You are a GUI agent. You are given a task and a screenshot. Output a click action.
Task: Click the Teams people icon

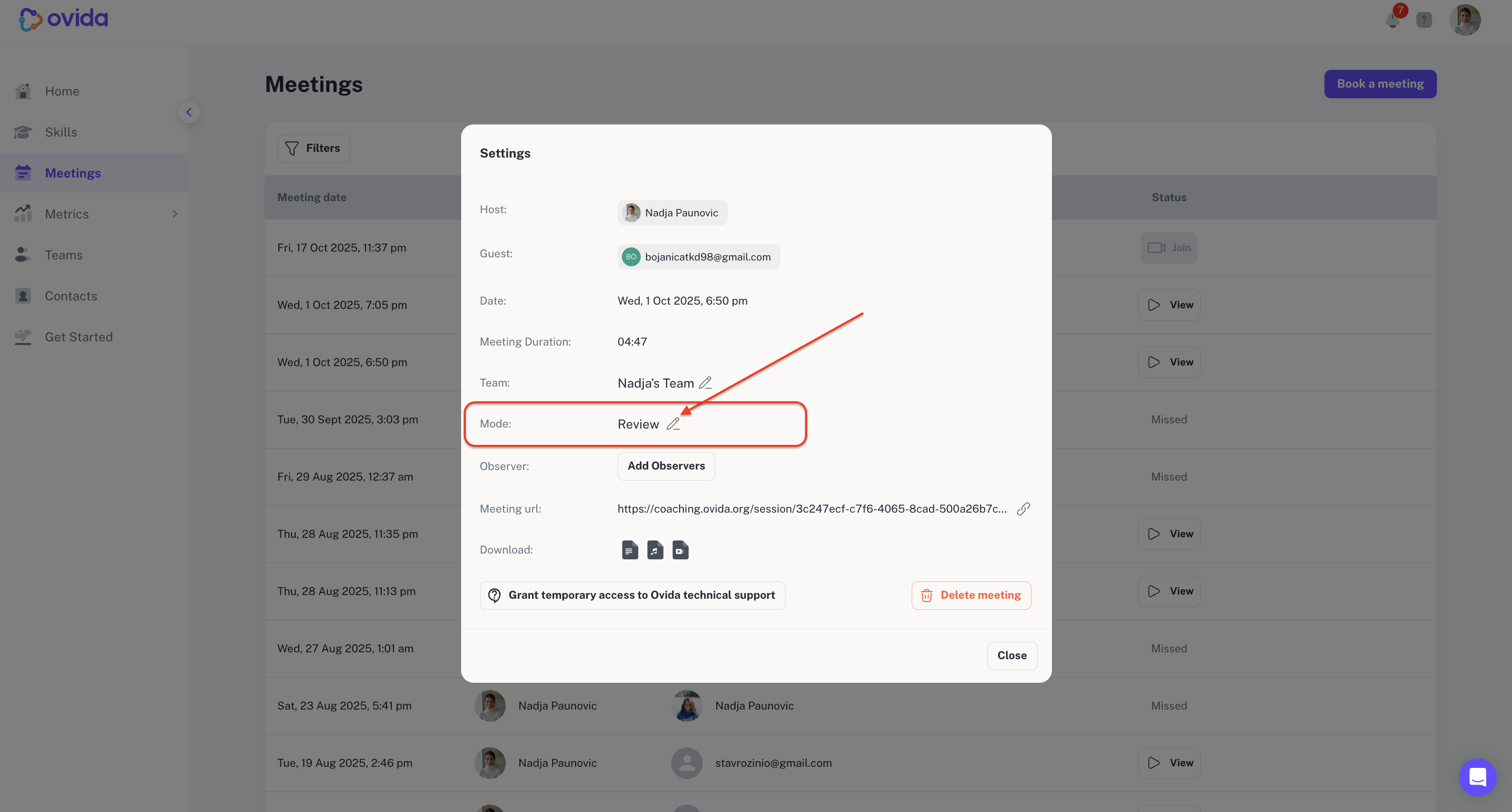point(22,254)
